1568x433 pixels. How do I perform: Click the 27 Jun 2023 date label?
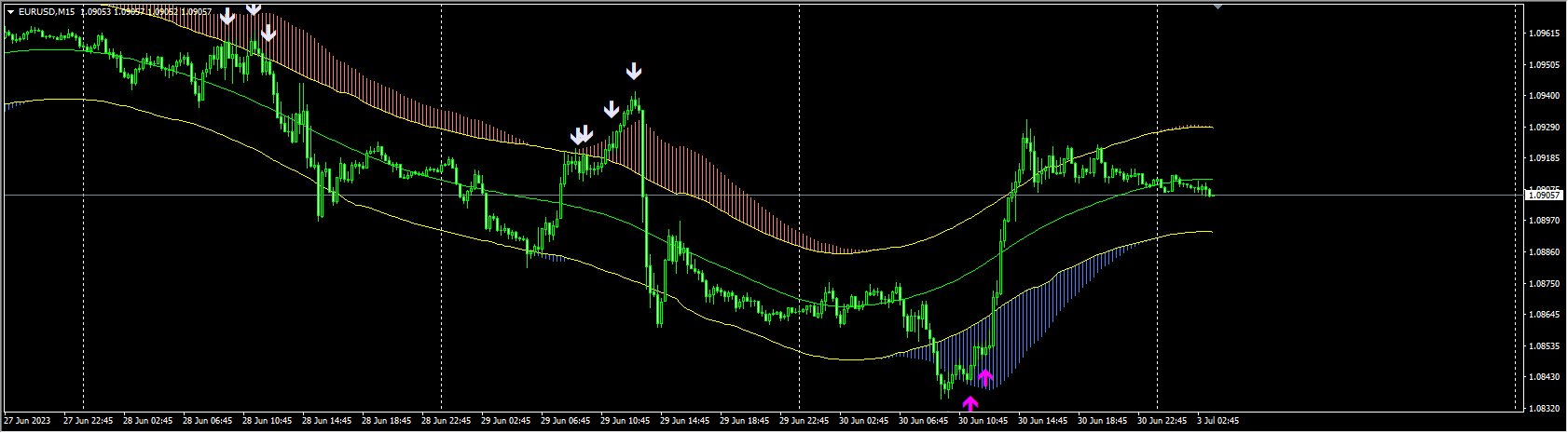click(x=27, y=421)
